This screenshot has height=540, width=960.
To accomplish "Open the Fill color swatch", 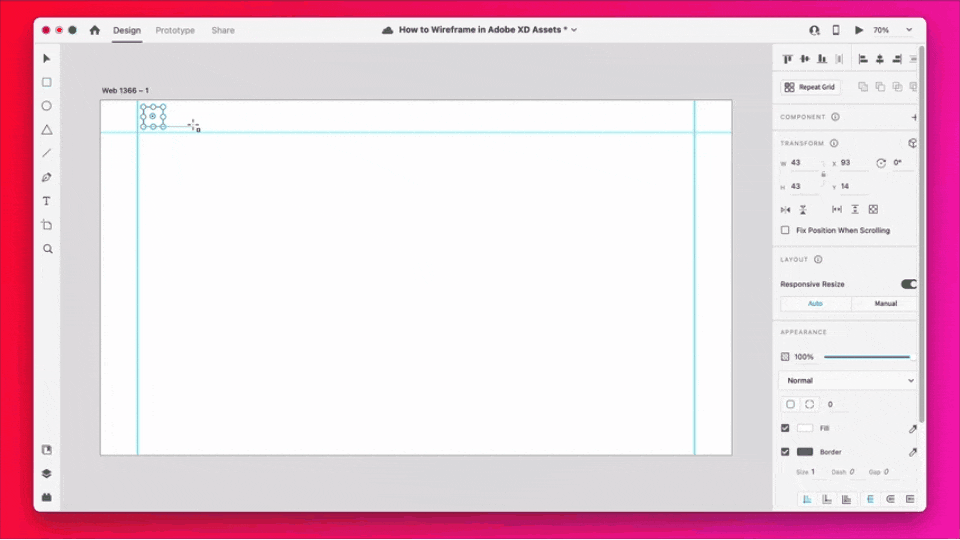I will click(804, 428).
